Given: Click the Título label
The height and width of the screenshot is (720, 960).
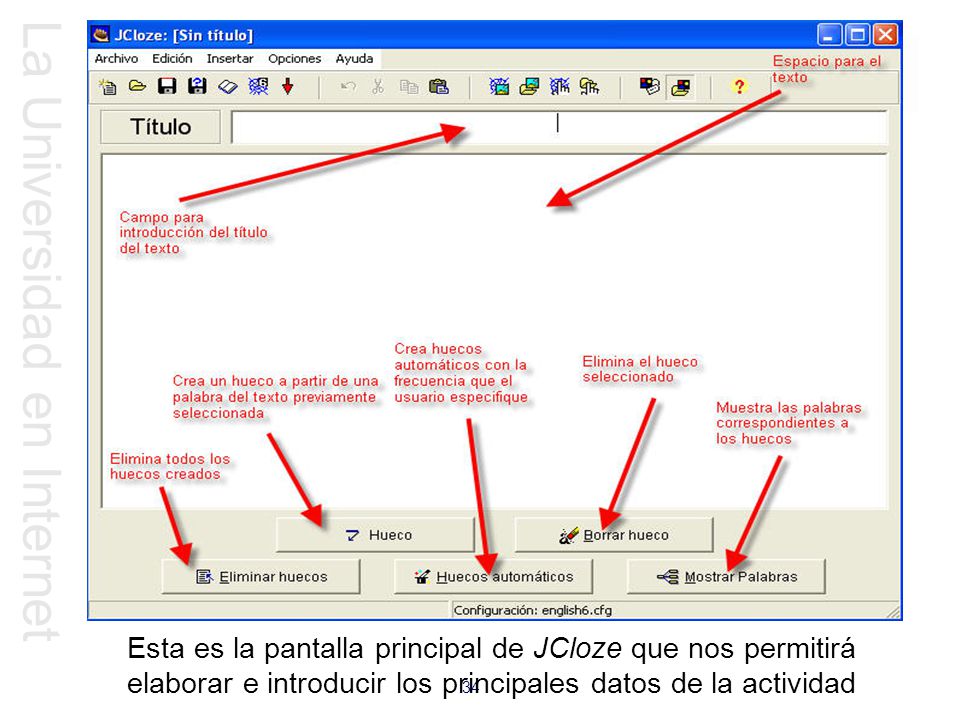Looking at the screenshot, I should click(160, 127).
